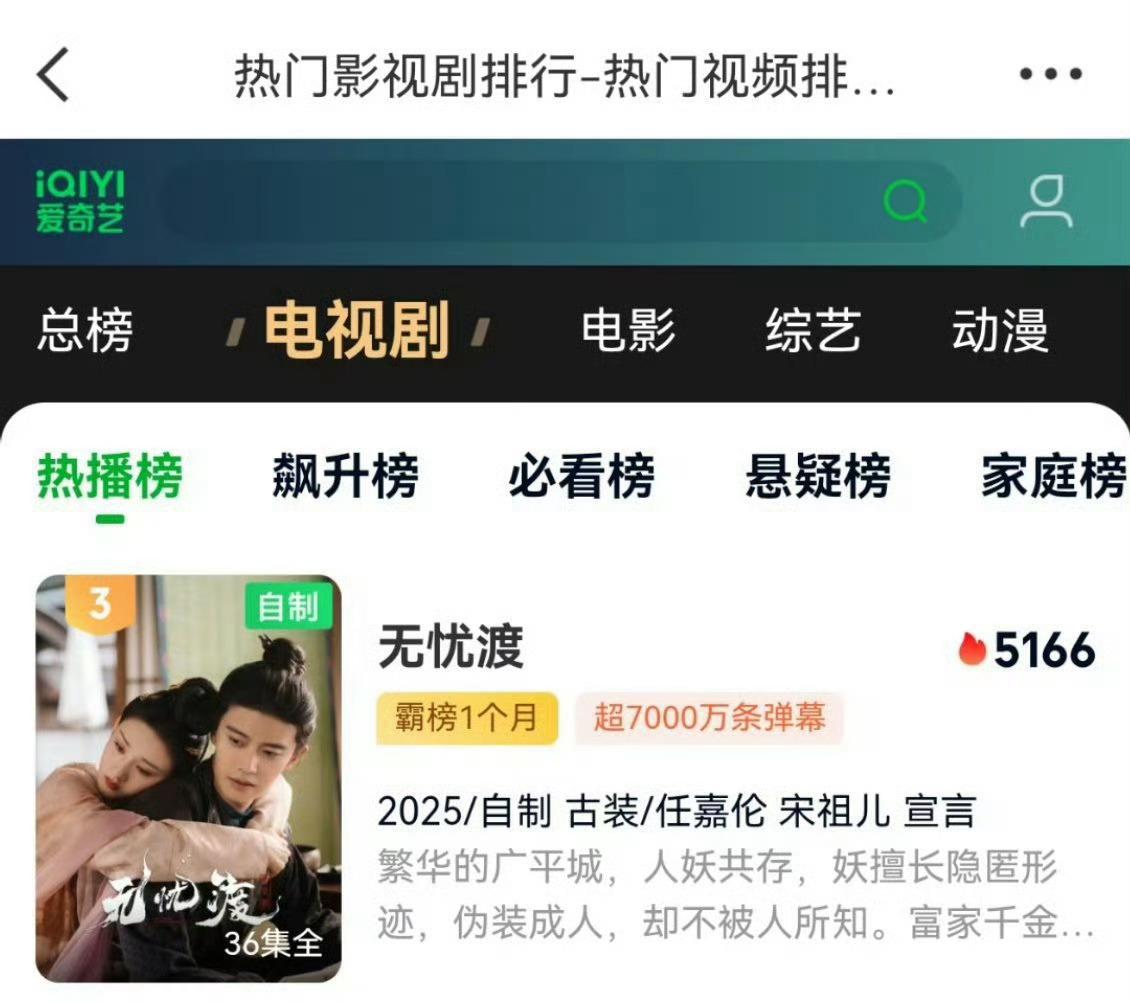Go to the 动漫 tab
The height and width of the screenshot is (1003, 1130).
(1000, 330)
